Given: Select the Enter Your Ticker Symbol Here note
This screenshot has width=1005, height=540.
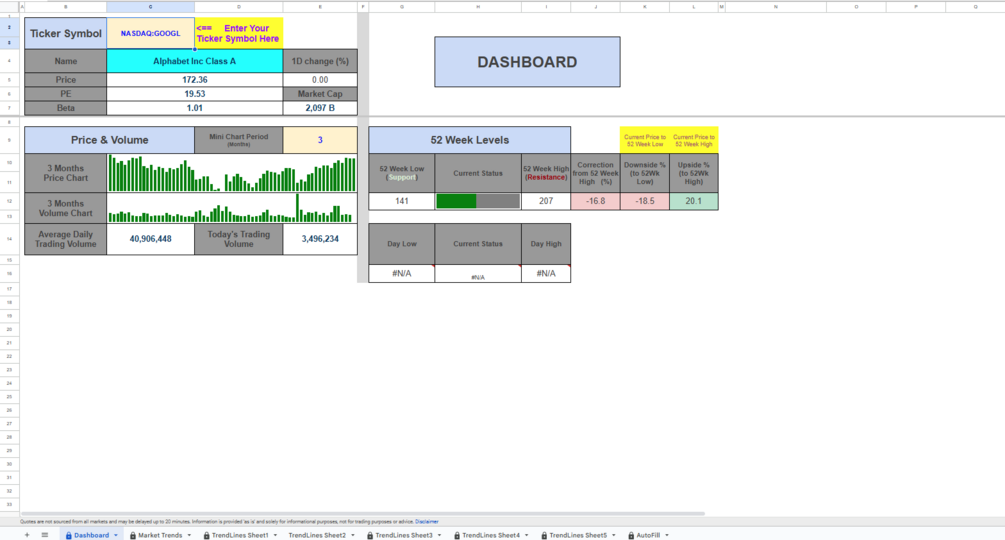Looking at the screenshot, I should [x=238, y=33].
